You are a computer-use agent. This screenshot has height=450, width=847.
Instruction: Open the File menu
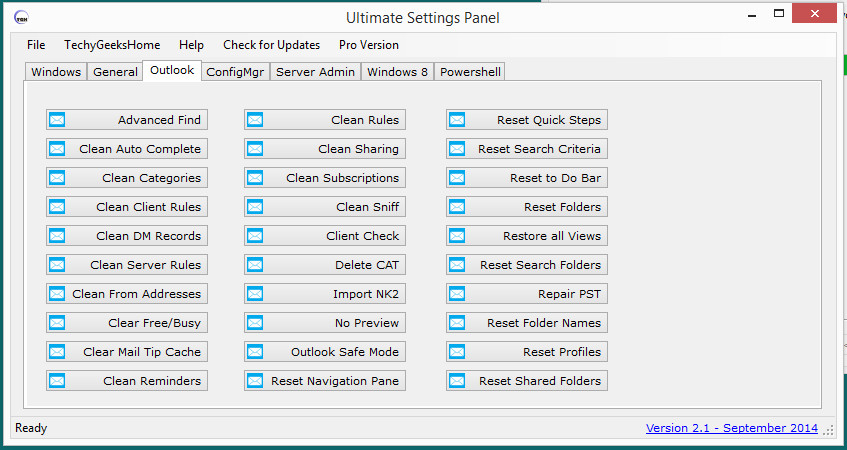coord(36,45)
